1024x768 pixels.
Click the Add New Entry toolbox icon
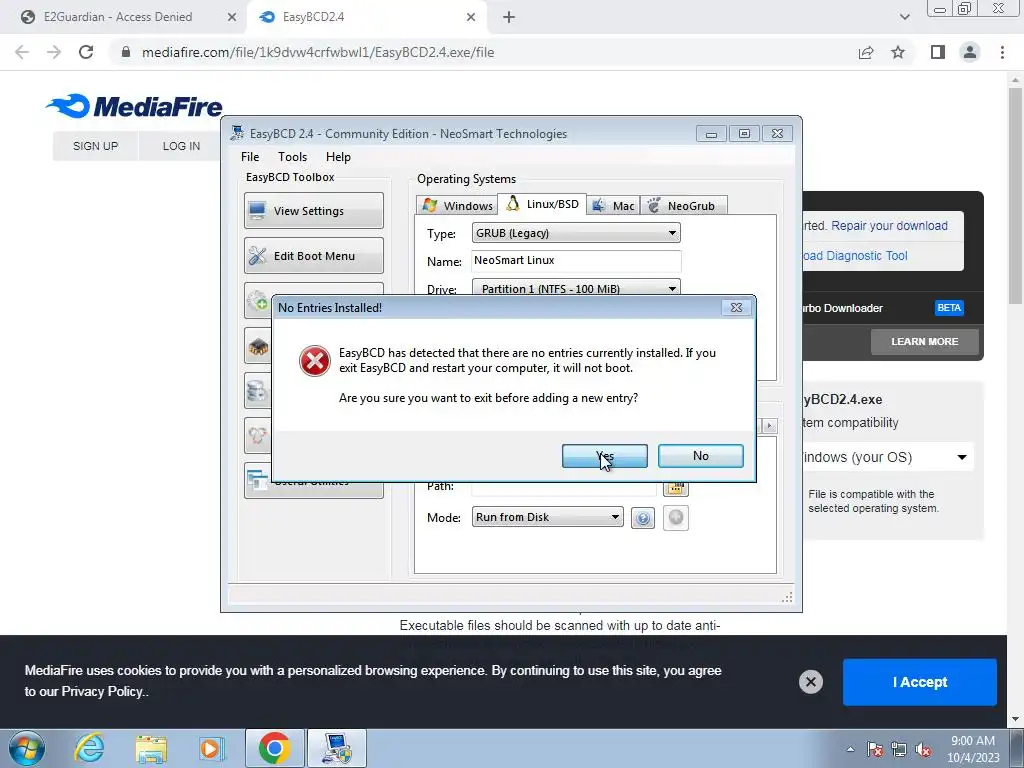(x=258, y=302)
